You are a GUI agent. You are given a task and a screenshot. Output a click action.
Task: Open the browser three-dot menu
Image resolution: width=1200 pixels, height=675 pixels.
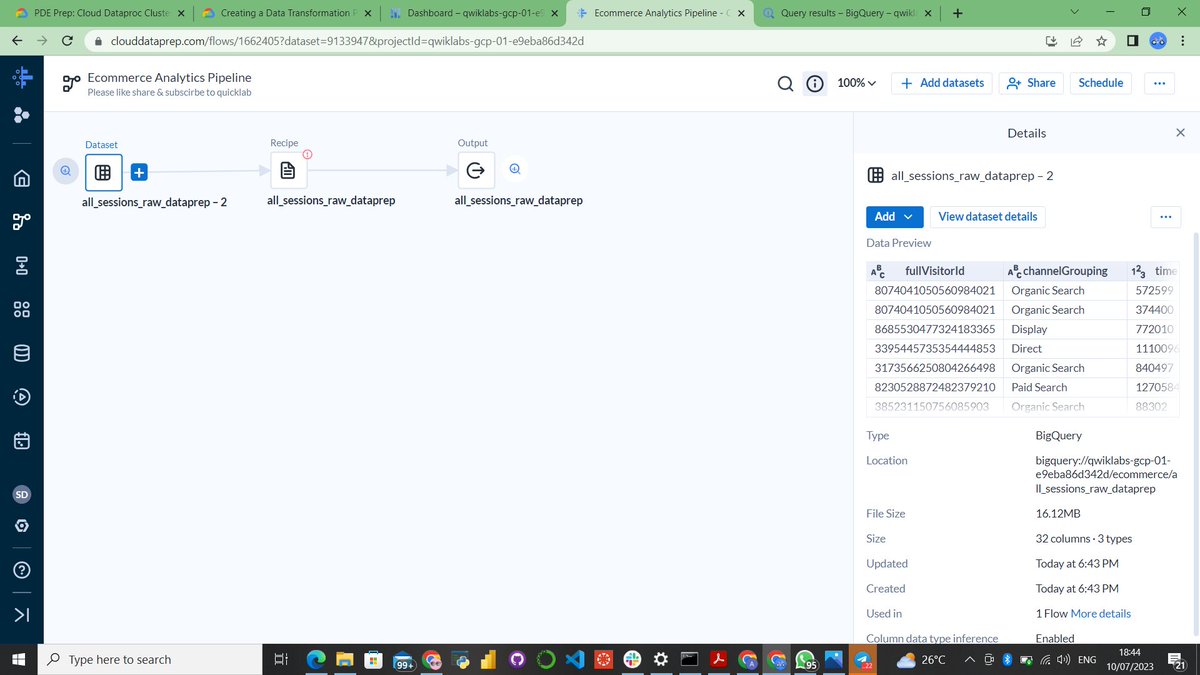click(1182, 41)
